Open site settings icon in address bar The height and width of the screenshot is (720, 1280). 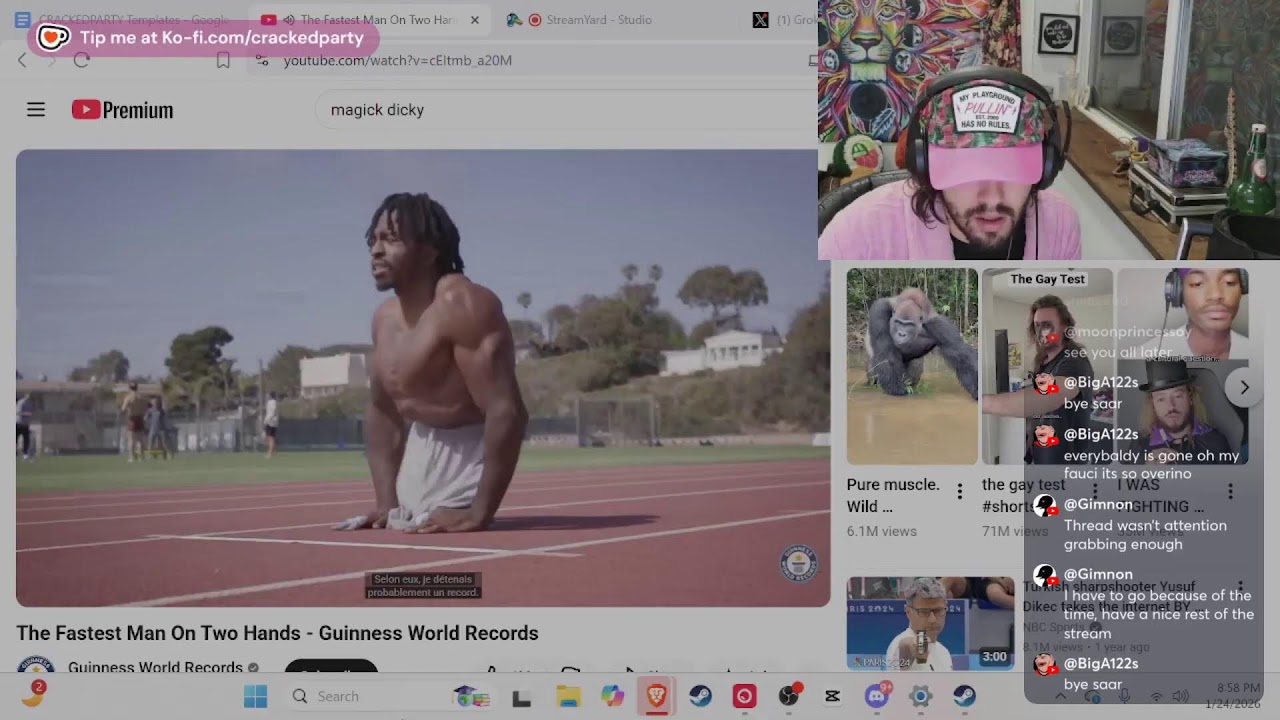pyautogui.click(x=262, y=60)
